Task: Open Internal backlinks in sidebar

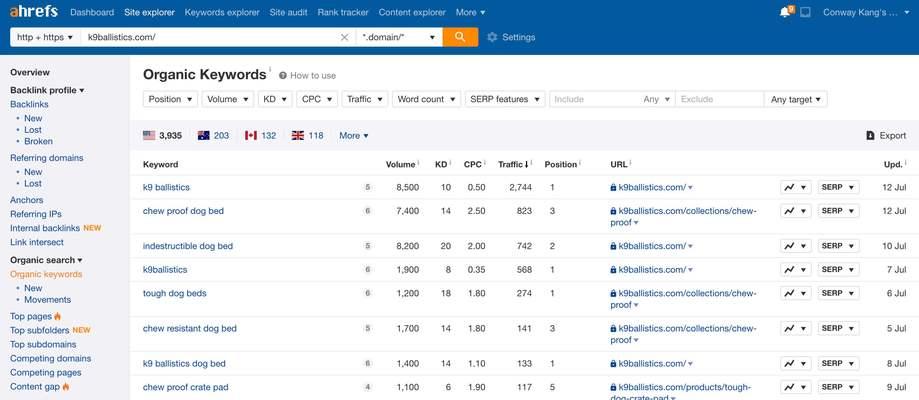Action: coord(45,228)
